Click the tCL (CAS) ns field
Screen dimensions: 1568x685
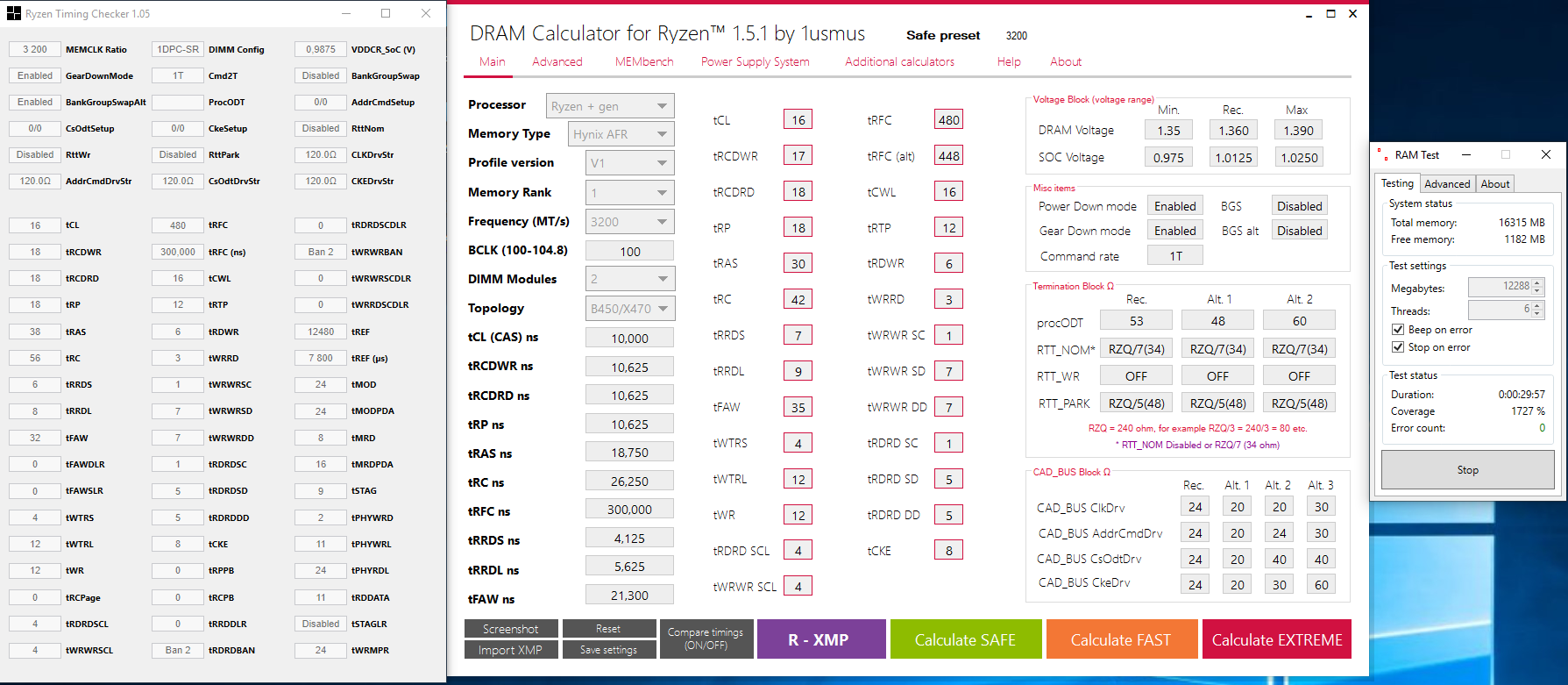coord(629,338)
